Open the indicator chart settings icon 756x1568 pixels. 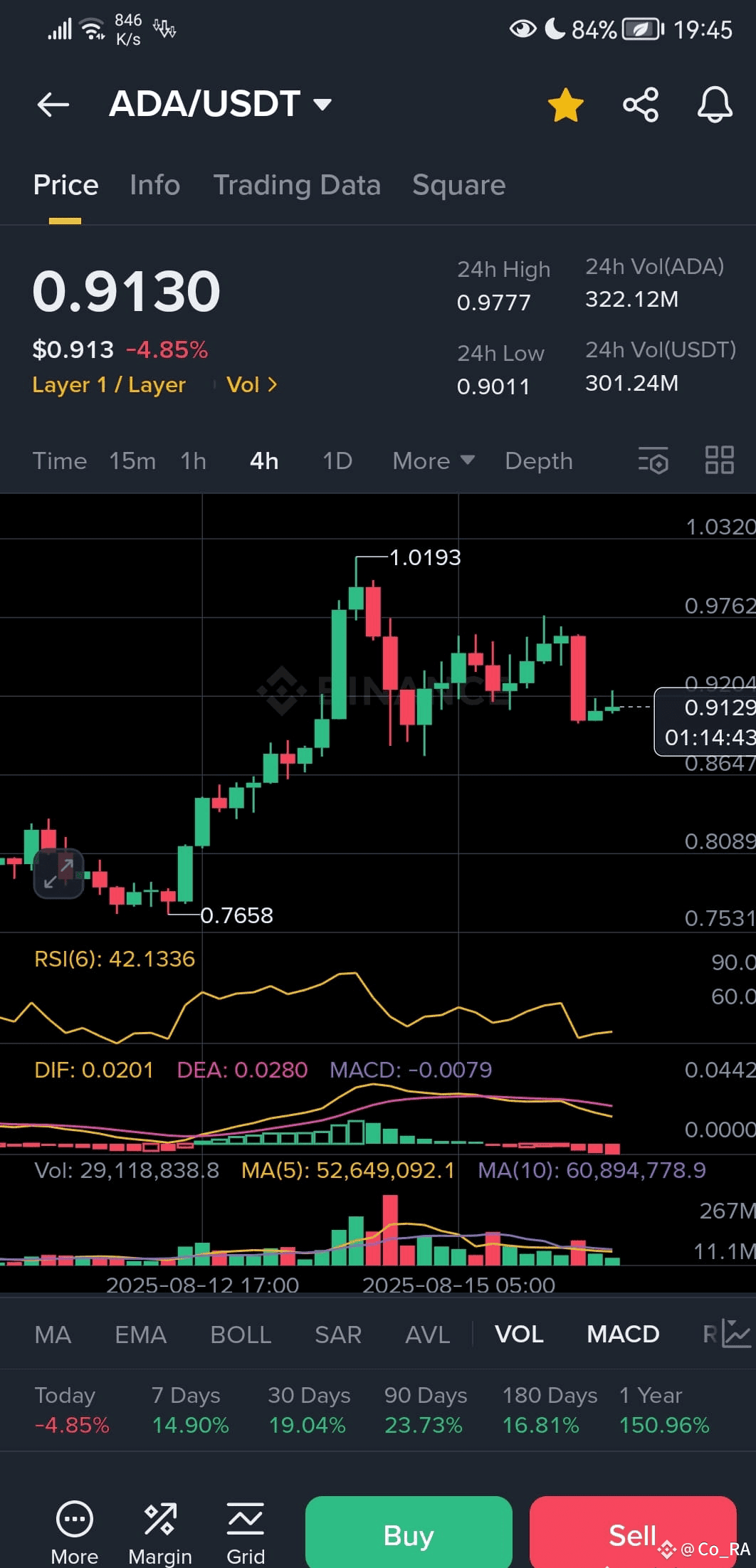737,1334
